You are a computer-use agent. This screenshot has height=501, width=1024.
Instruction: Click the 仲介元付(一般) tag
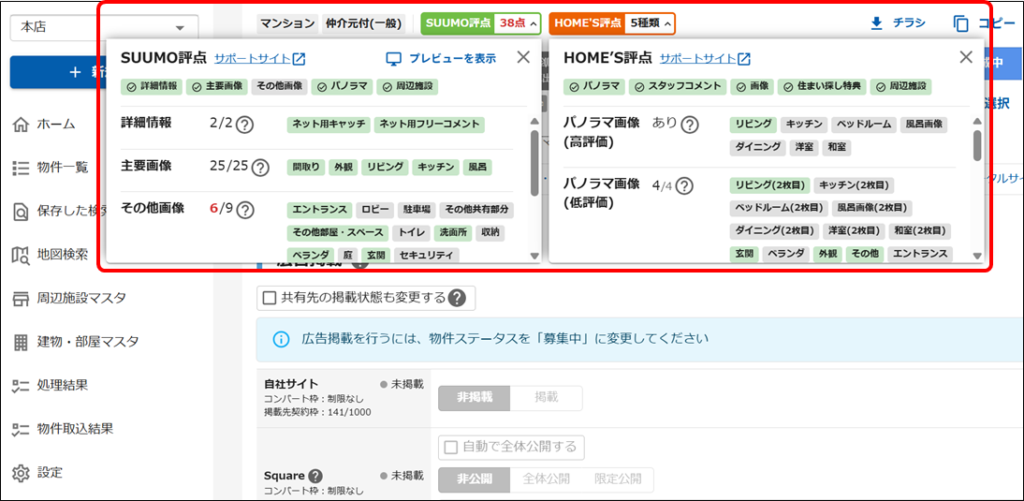tap(364, 24)
